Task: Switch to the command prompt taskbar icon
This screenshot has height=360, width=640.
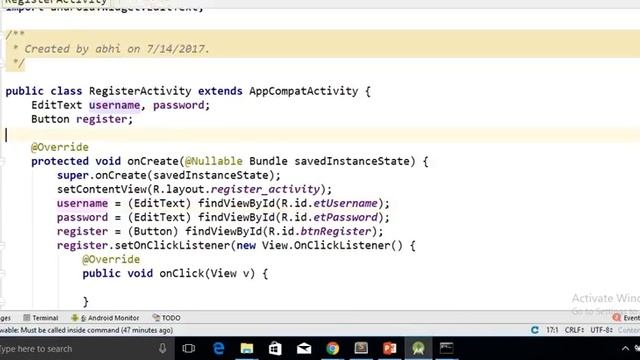Action: pyautogui.click(x=446, y=348)
